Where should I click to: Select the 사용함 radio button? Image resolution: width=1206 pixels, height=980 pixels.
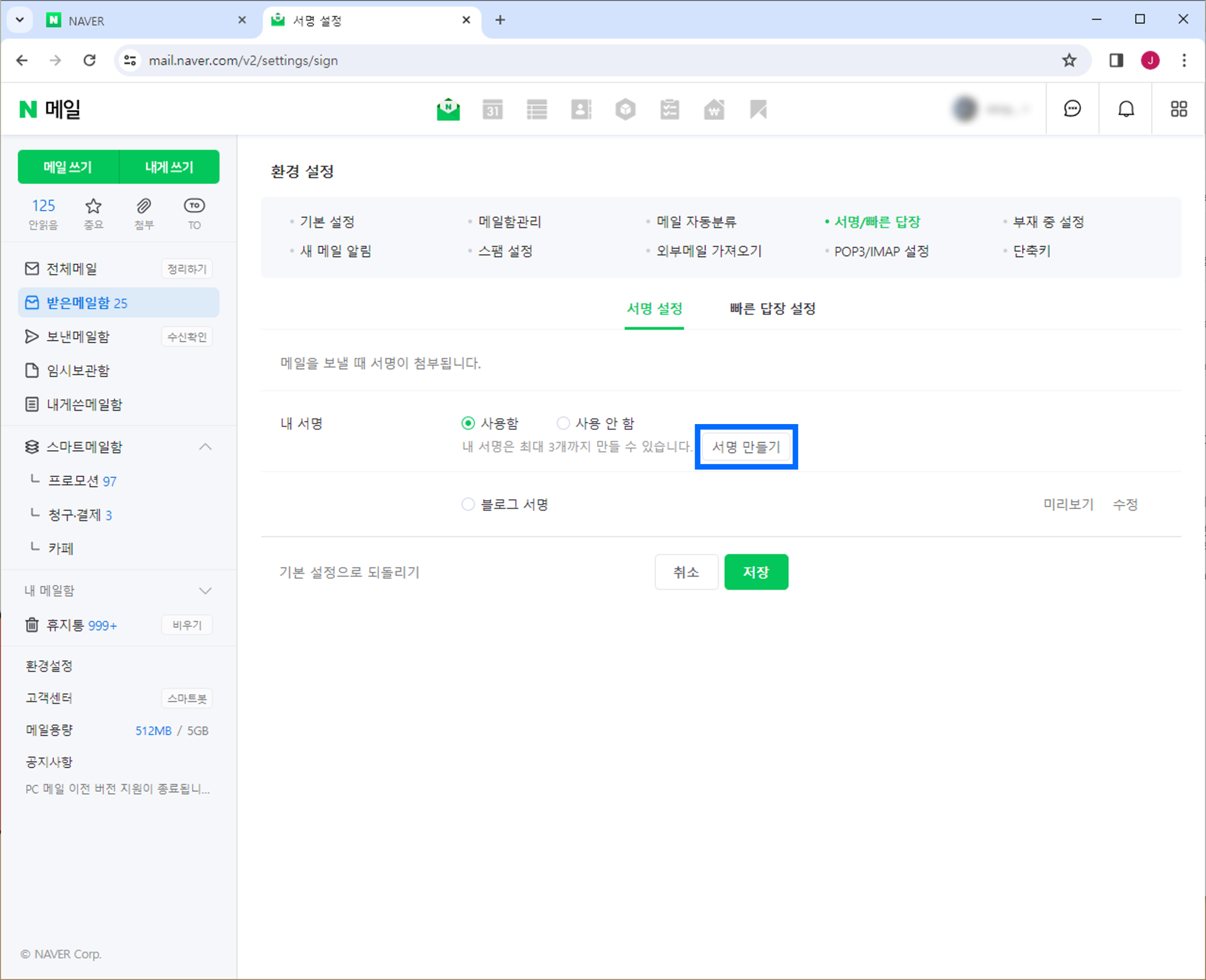(468, 423)
